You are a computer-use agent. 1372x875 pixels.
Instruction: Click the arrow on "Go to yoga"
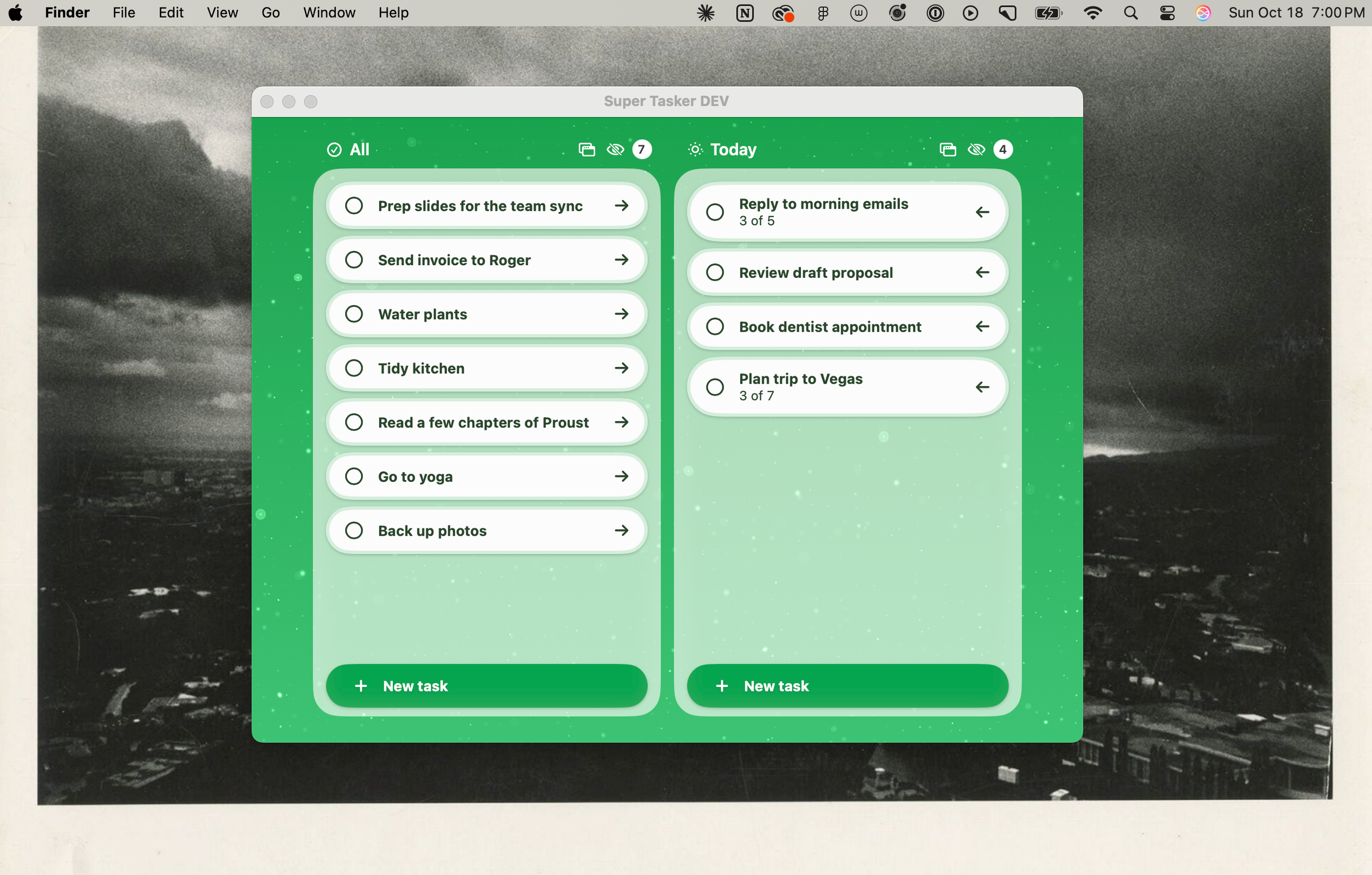(x=621, y=476)
